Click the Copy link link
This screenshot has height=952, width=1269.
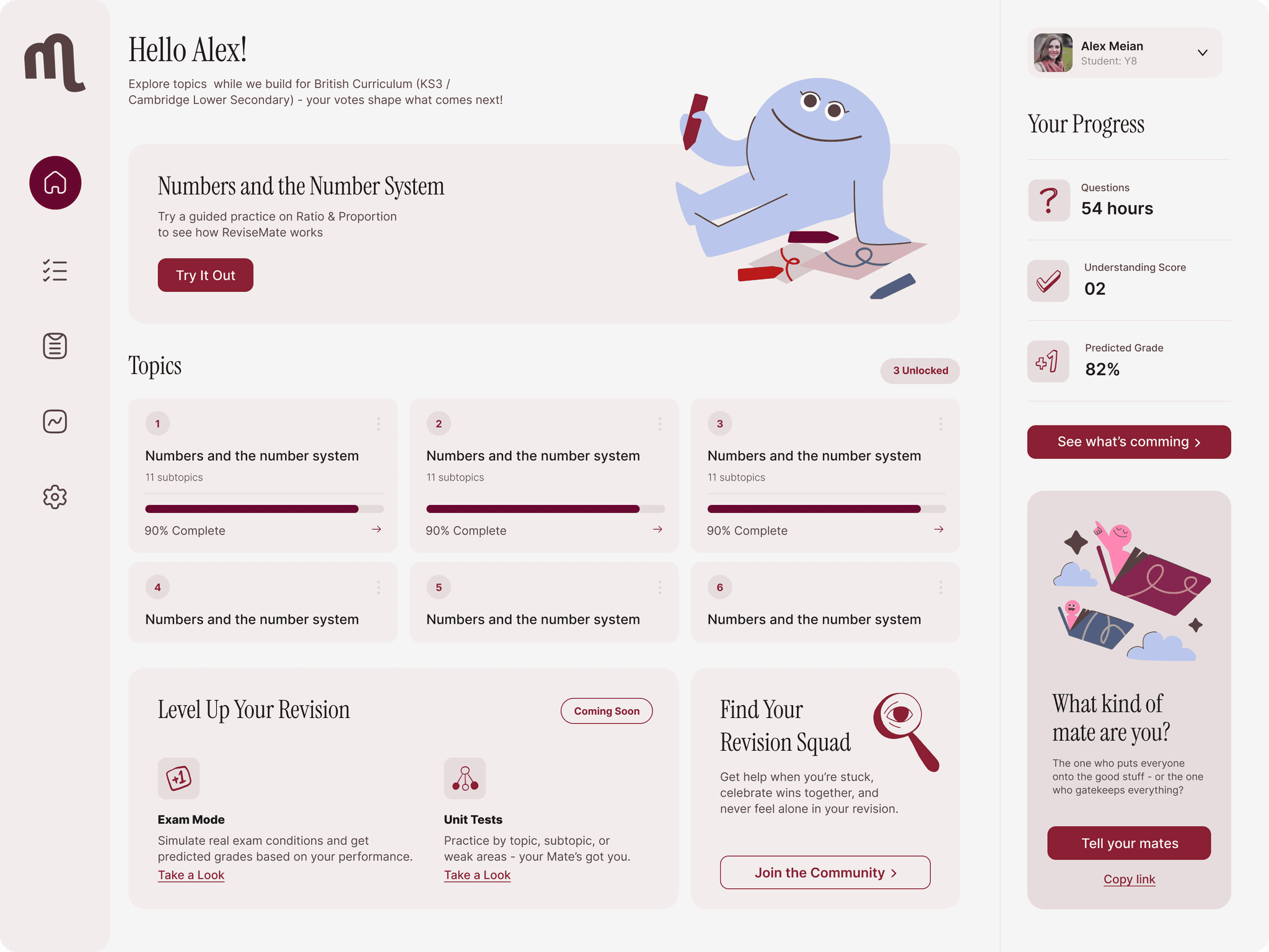click(x=1129, y=879)
